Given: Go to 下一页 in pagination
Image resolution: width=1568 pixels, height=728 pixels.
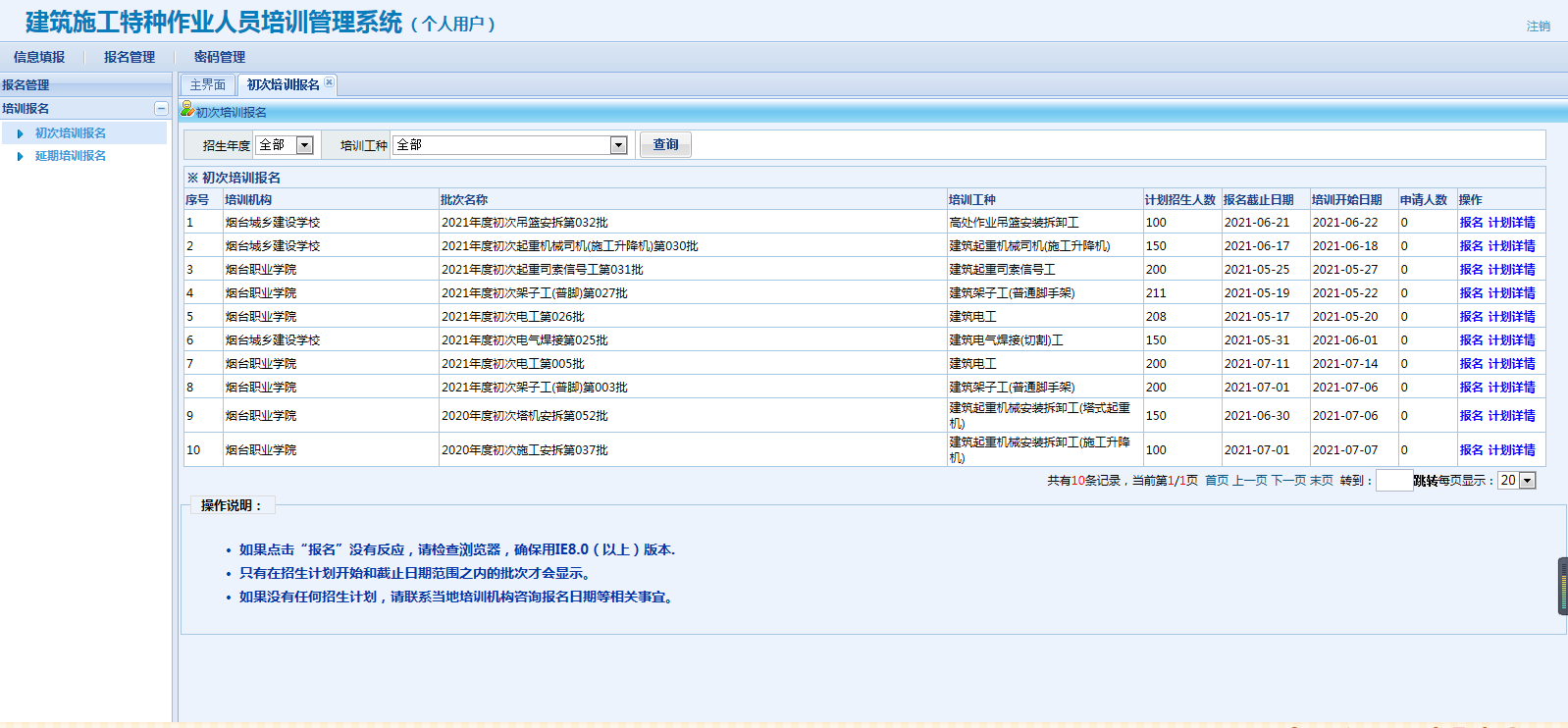Looking at the screenshot, I should [1288, 481].
